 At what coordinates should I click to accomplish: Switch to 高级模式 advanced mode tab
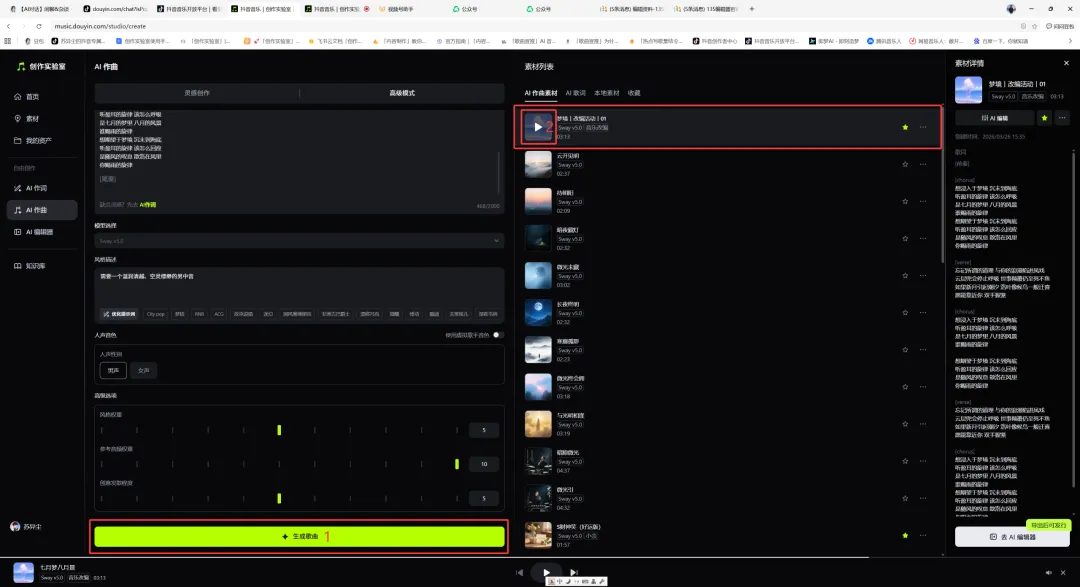tap(402, 93)
